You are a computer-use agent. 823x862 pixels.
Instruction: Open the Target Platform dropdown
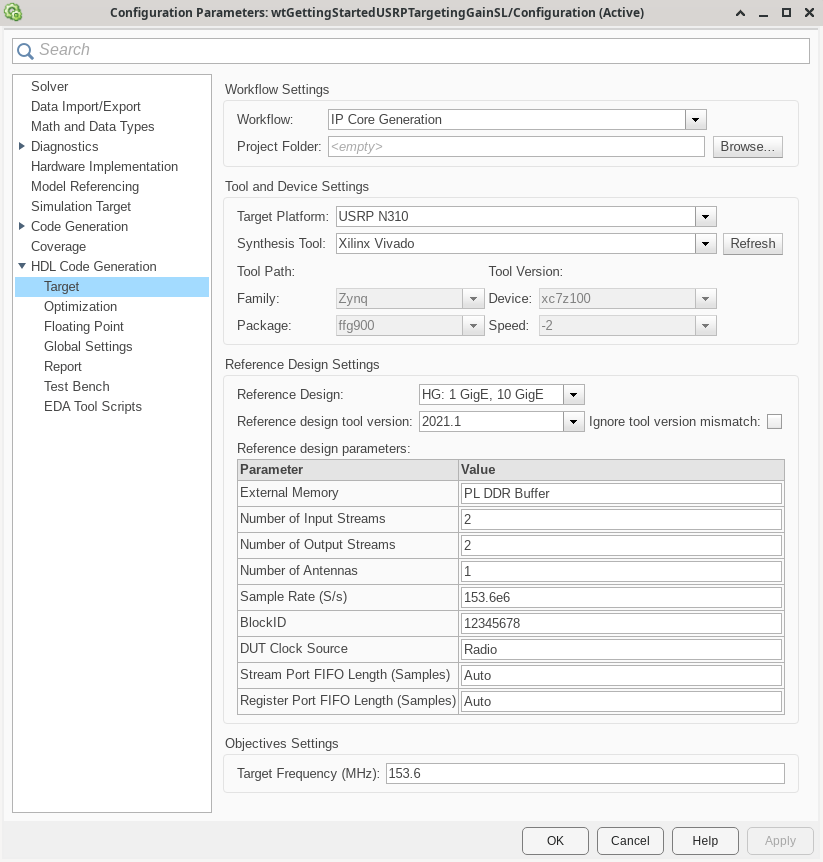point(705,217)
